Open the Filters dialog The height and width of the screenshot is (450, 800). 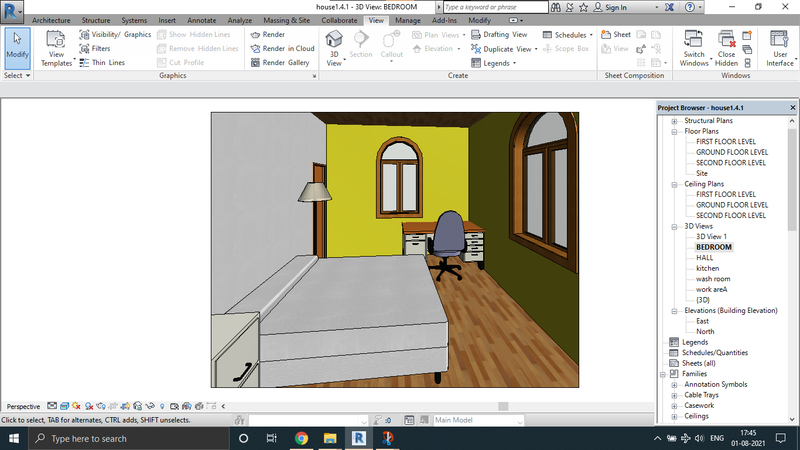[x=95, y=48]
